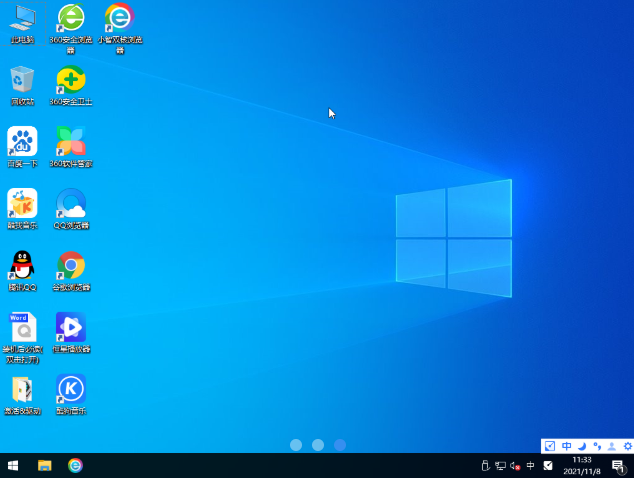Screen dimensions: 634x478
Task: Open Tencent QQ penguin icon
Action: (x=22, y=266)
